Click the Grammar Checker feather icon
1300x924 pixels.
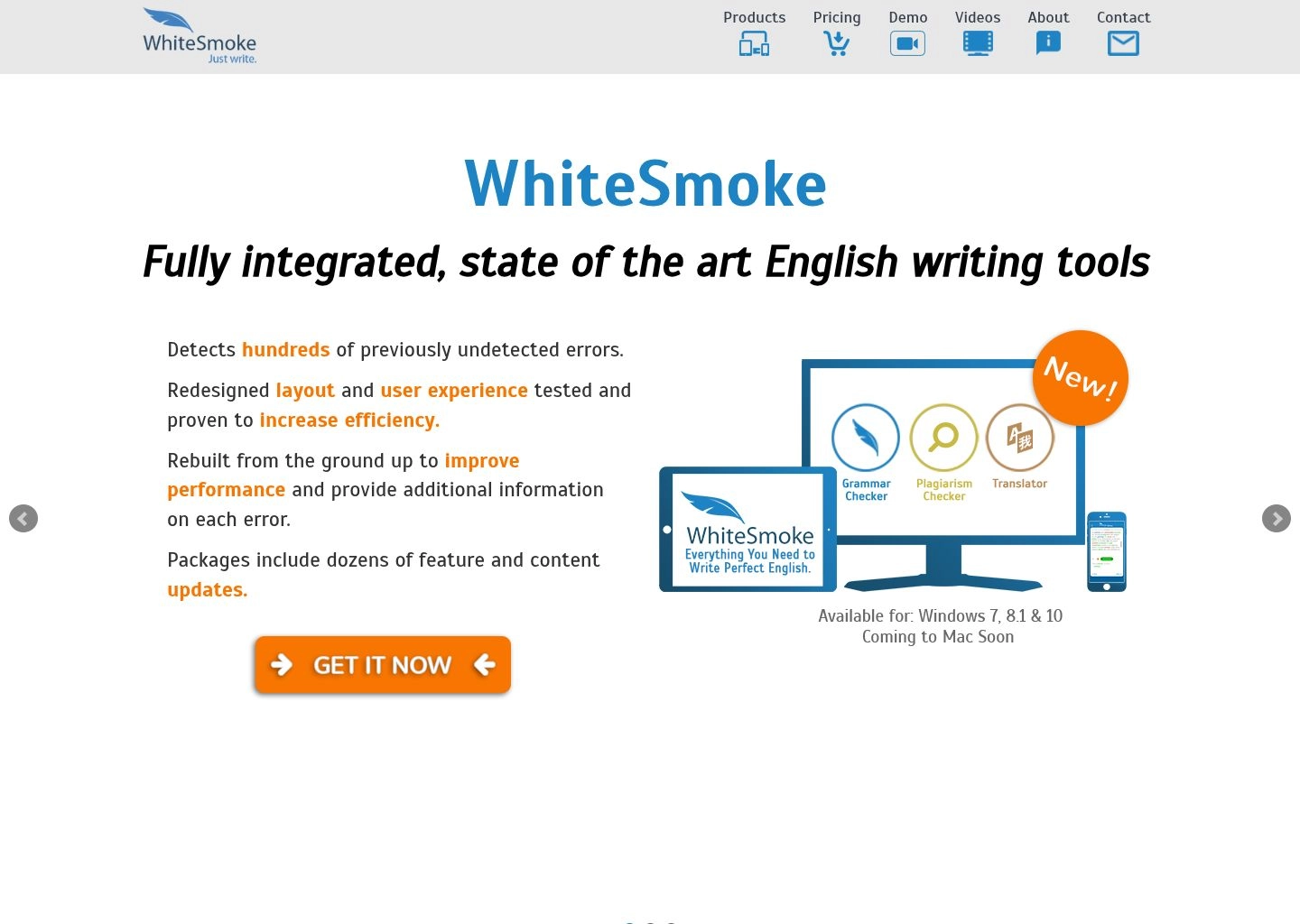tap(866, 438)
